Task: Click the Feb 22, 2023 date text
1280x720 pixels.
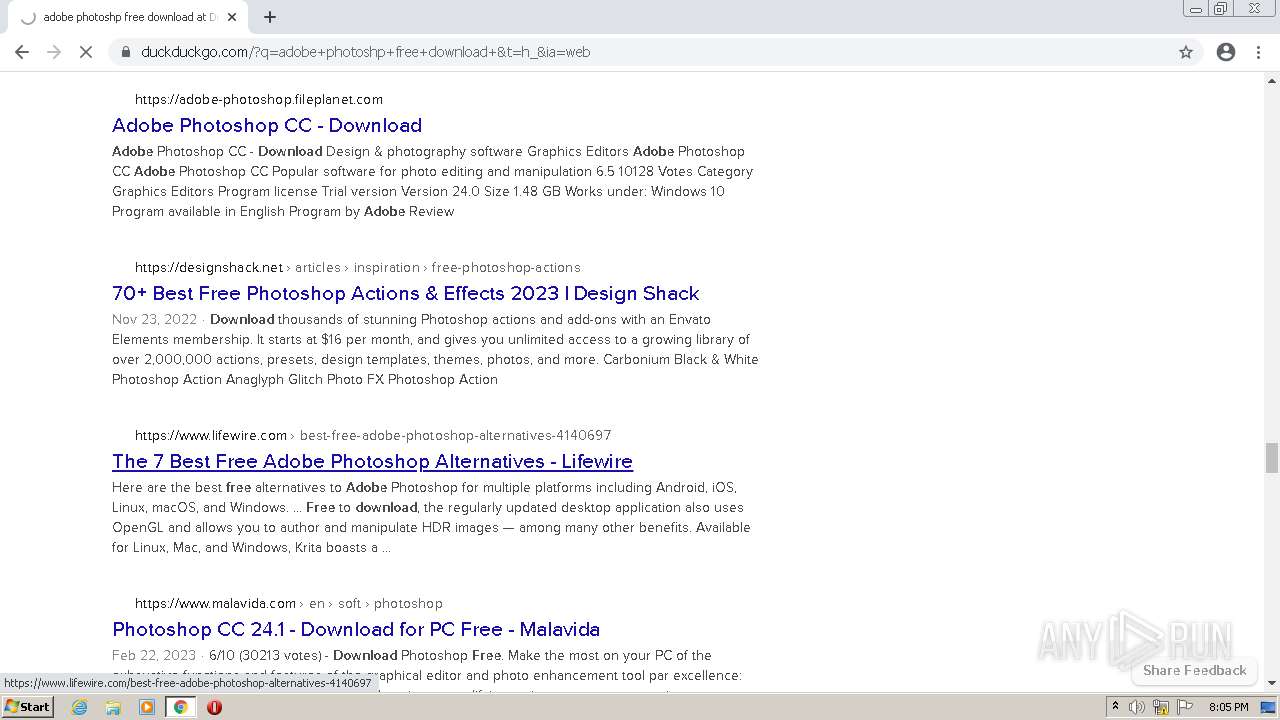Action: (154, 655)
